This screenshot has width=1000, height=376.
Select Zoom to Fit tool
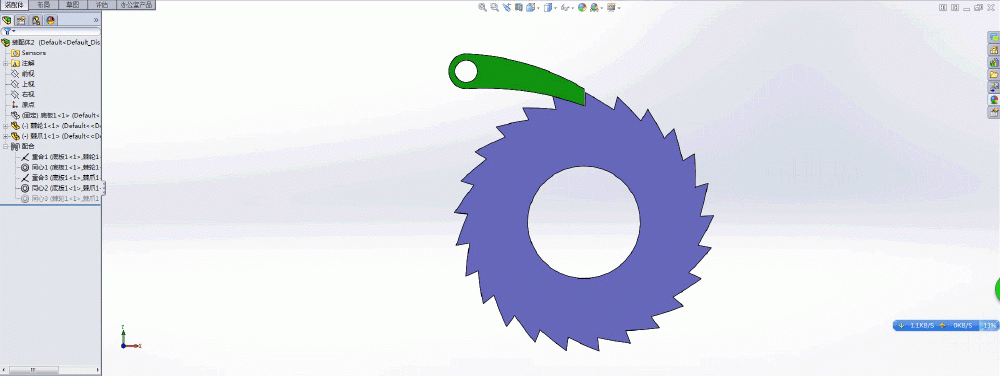(x=483, y=7)
